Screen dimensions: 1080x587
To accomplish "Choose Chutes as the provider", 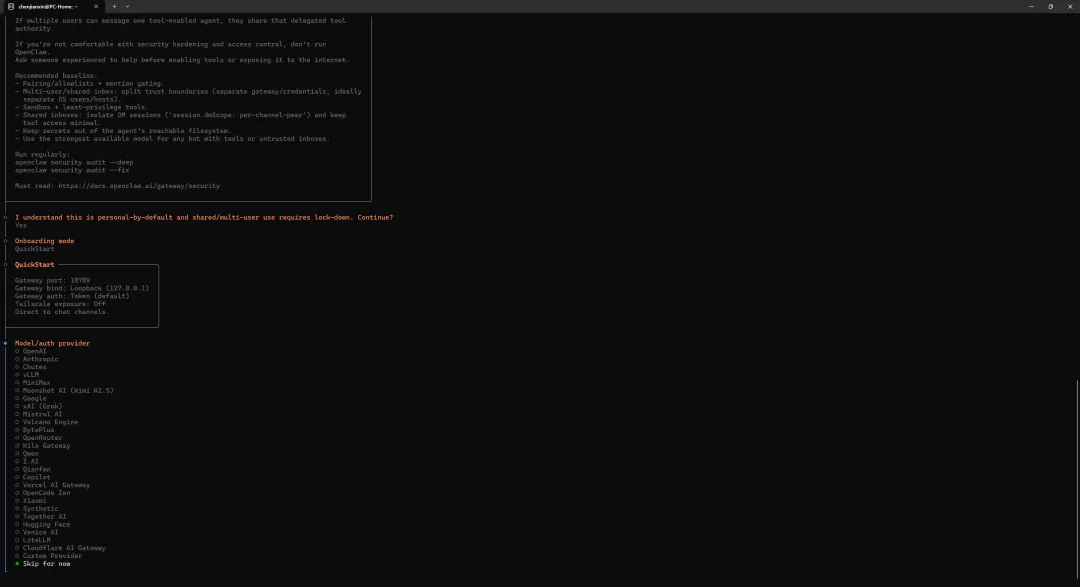I will tap(31, 367).
